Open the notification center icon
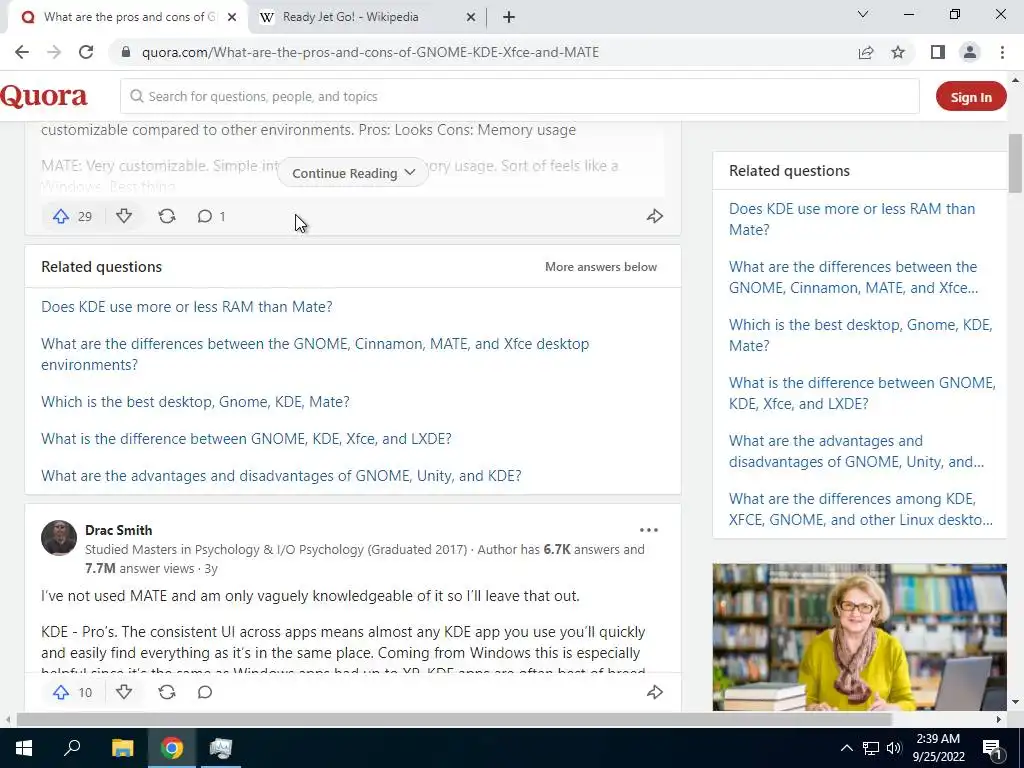This screenshot has height=768, width=1024. [x=991, y=748]
